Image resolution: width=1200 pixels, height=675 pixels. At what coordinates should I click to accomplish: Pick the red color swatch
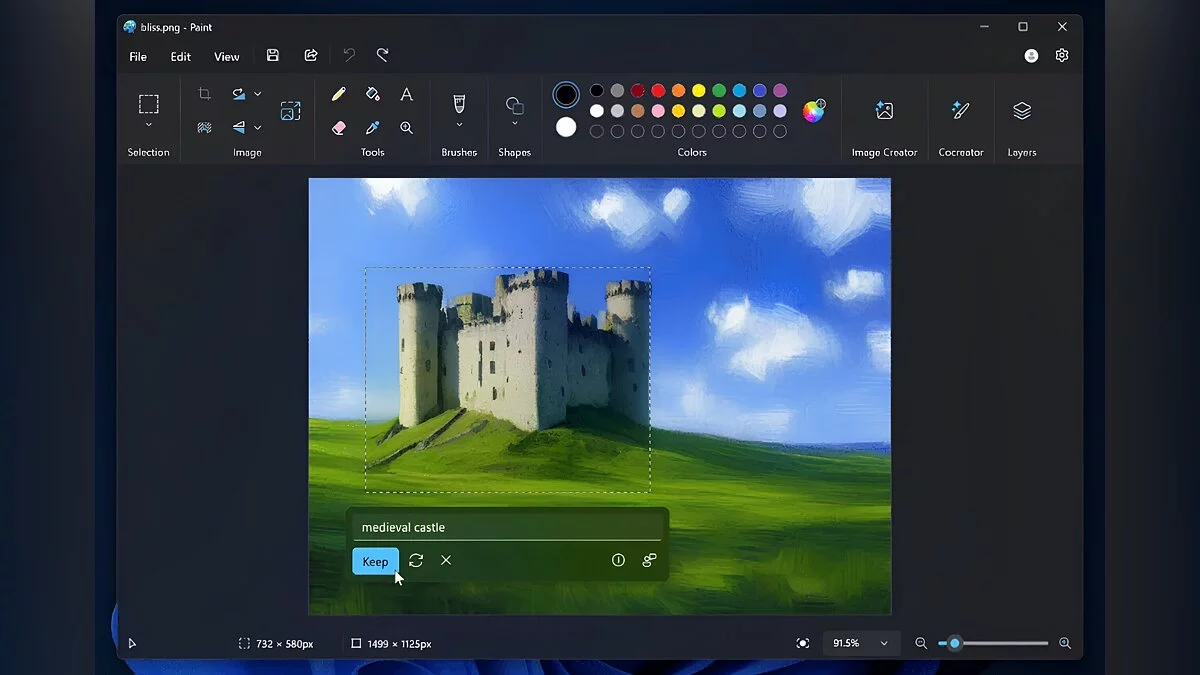(658, 91)
